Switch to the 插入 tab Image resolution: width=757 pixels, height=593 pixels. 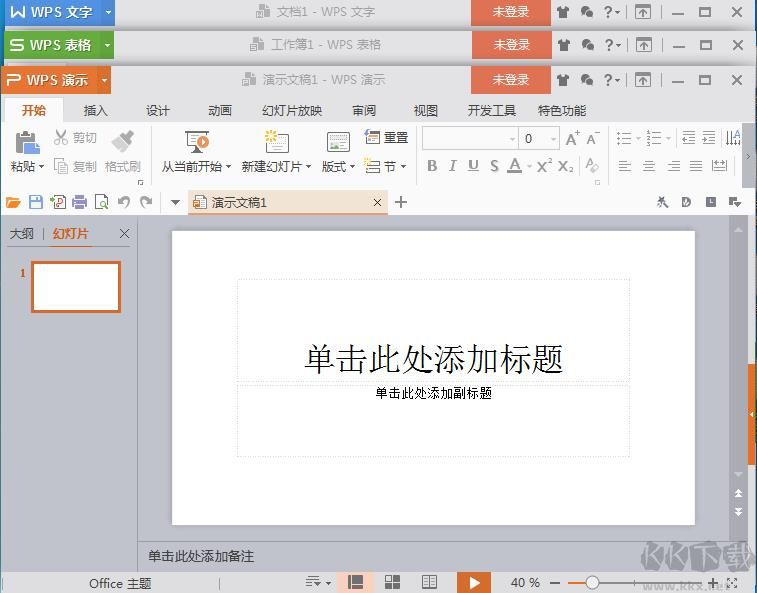pos(96,111)
